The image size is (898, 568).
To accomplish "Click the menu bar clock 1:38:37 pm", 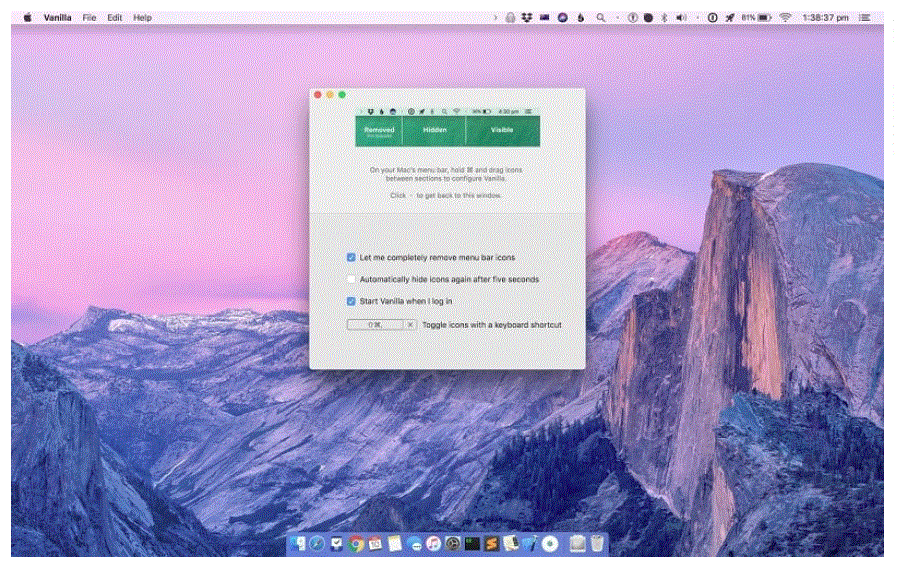I will click(x=825, y=18).
